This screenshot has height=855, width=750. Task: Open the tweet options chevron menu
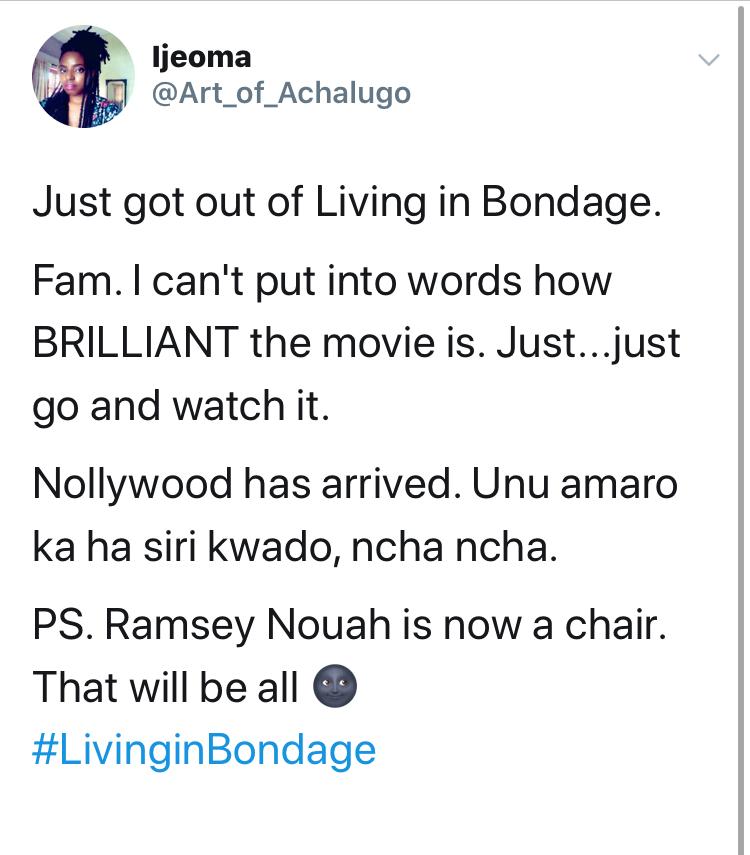tap(708, 61)
